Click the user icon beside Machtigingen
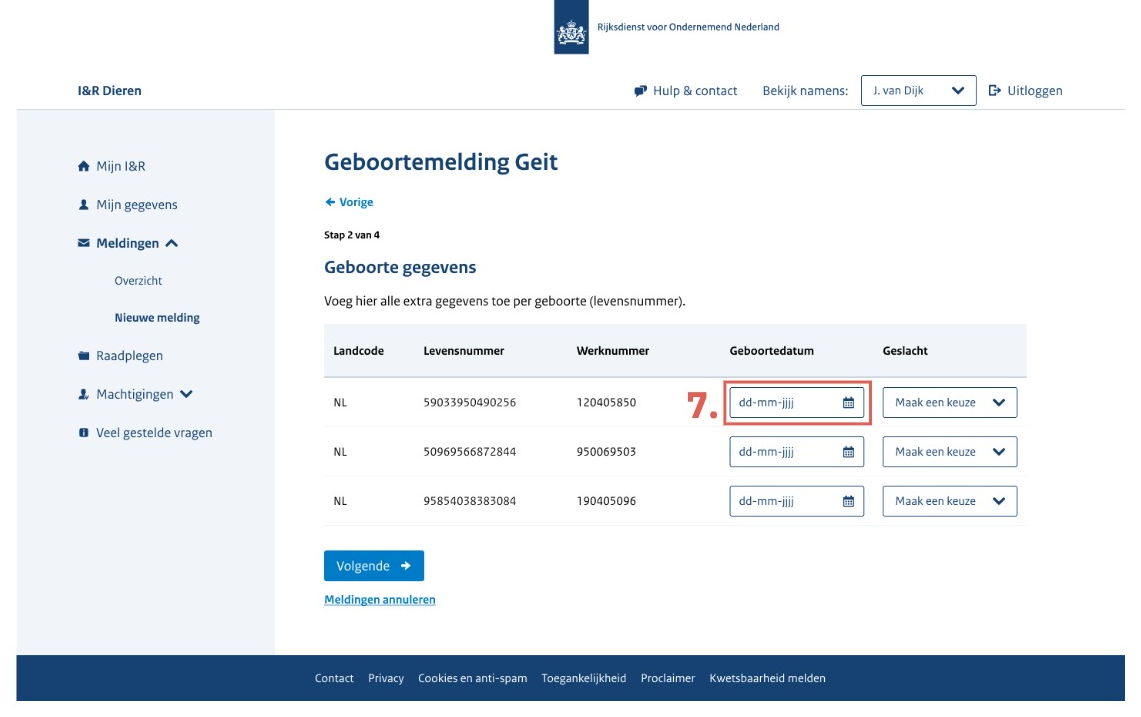 84,394
